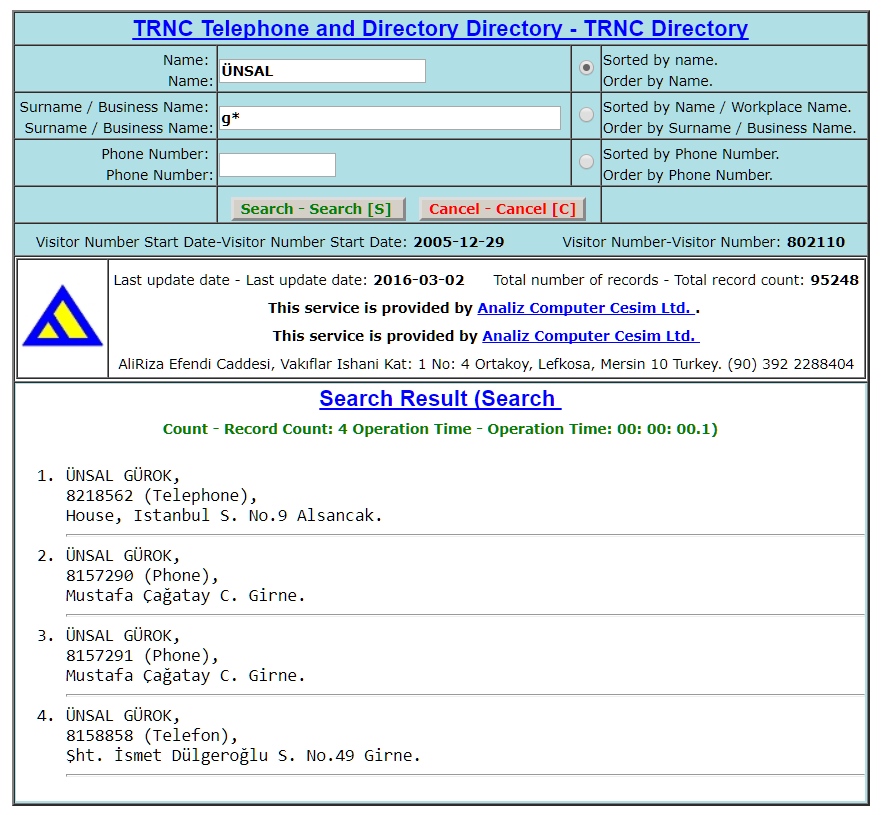
Task: Click the total record count 95248
Action: (834, 280)
